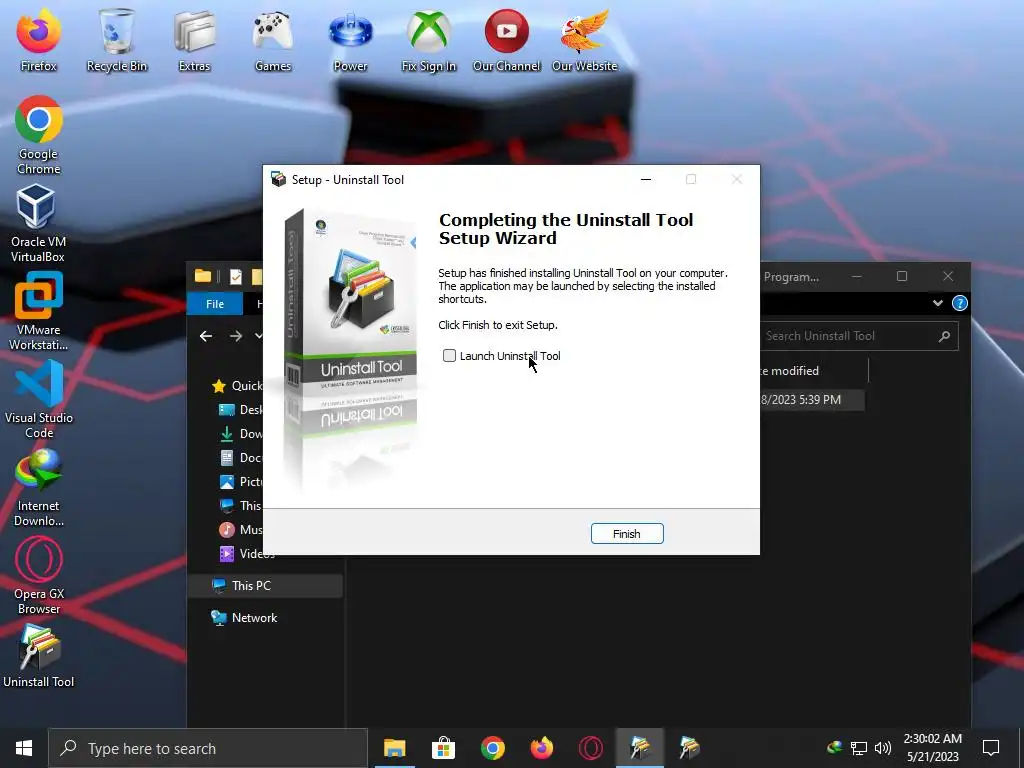Open Microsoft Store from taskbar
Image resolution: width=1024 pixels, height=768 pixels.
pyautogui.click(x=443, y=748)
